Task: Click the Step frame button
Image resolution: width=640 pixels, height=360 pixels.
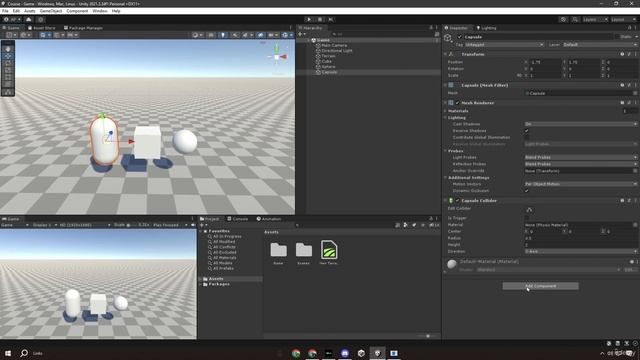Action: pos(331,19)
